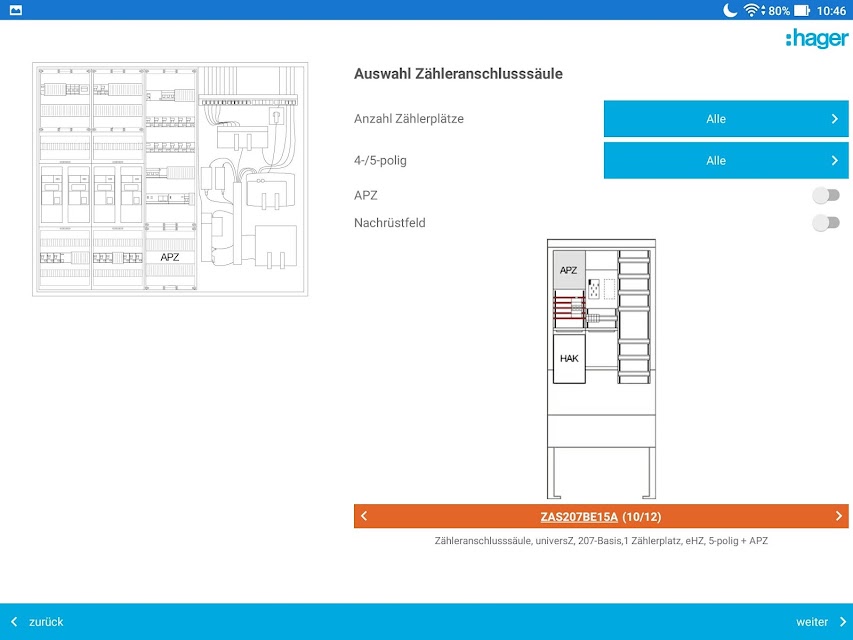Click the APZ field in the cabinet diagram
853x640 pixels.
tap(170, 257)
